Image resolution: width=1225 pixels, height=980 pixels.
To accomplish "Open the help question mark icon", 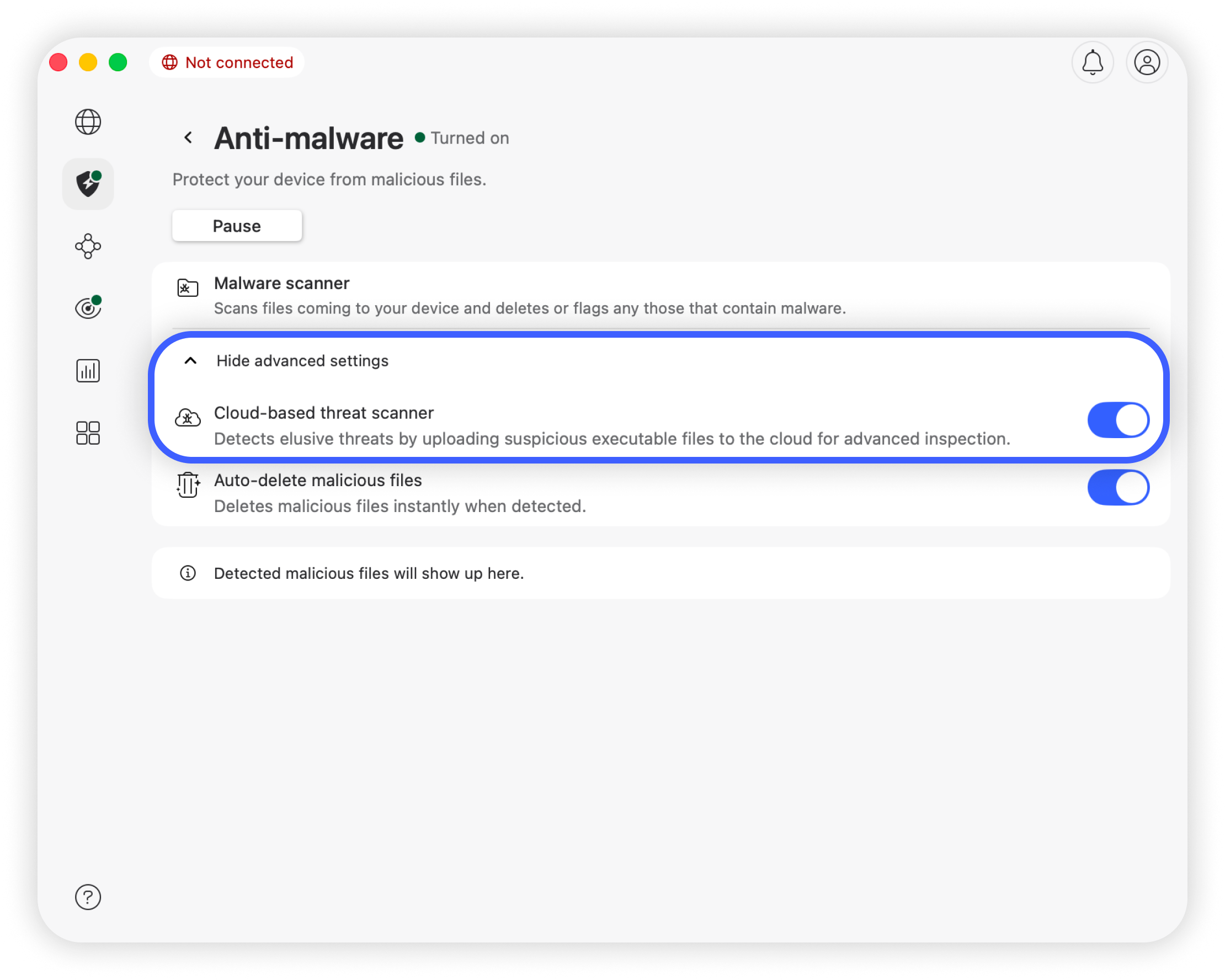I will click(x=88, y=897).
